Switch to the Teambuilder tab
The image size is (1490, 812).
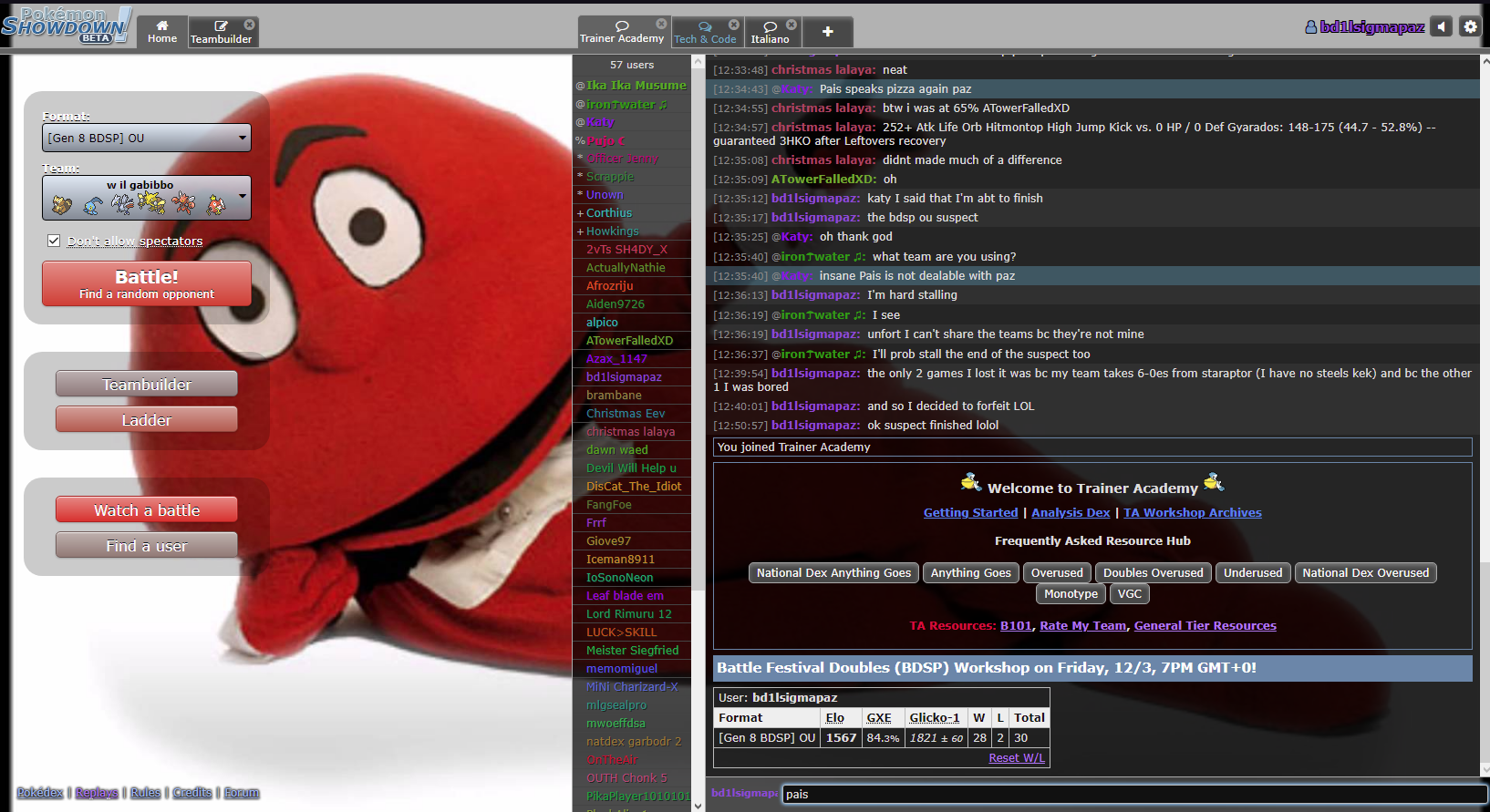[x=221, y=32]
